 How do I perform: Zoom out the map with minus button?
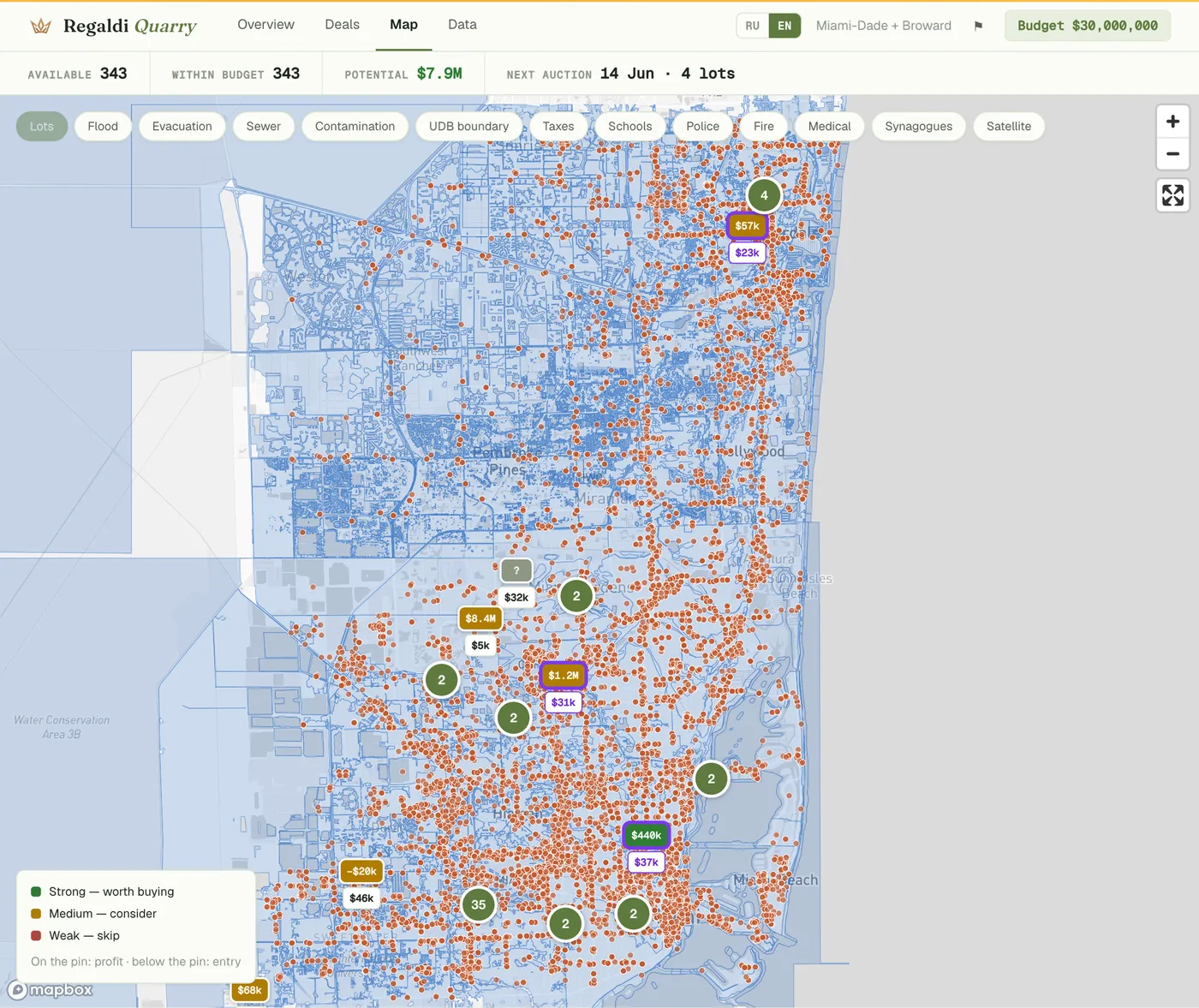pyautogui.click(x=1173, y=154)
